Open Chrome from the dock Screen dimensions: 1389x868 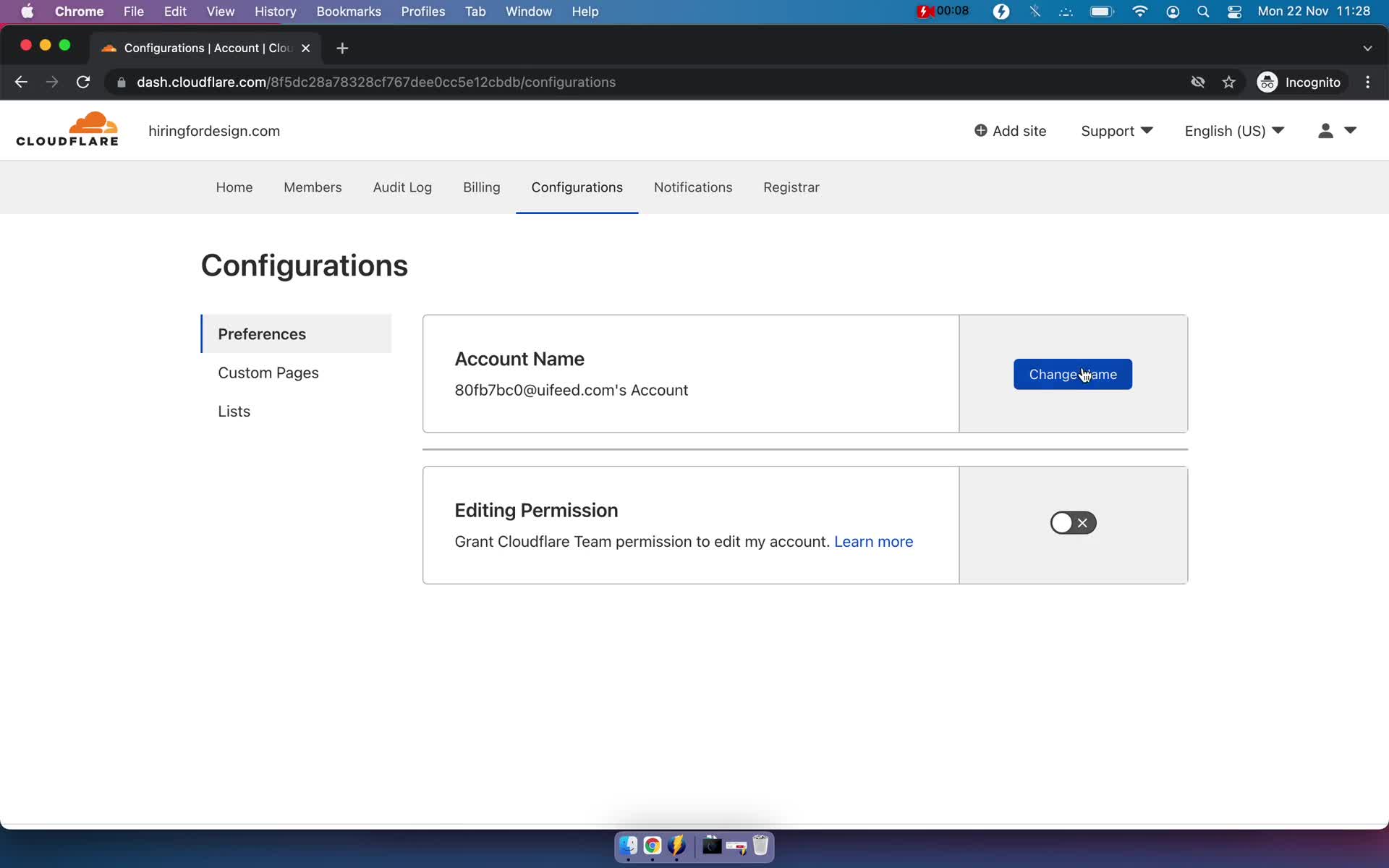pyautogui.click(x=653, y=846)
